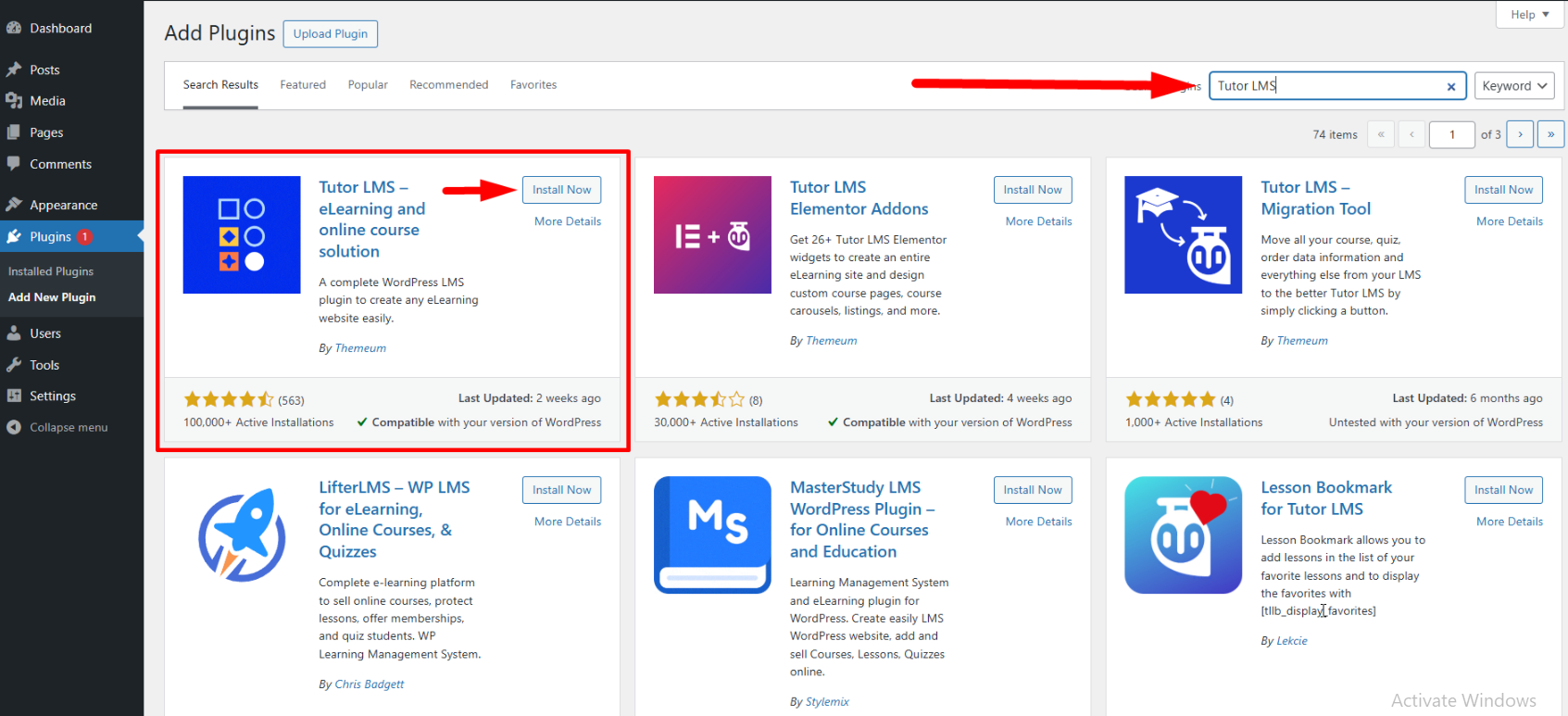Click the LifterLMS rocket icon
Image resolution: width=1568 pixels, height=716 pixels.
(x=242, y=534)
